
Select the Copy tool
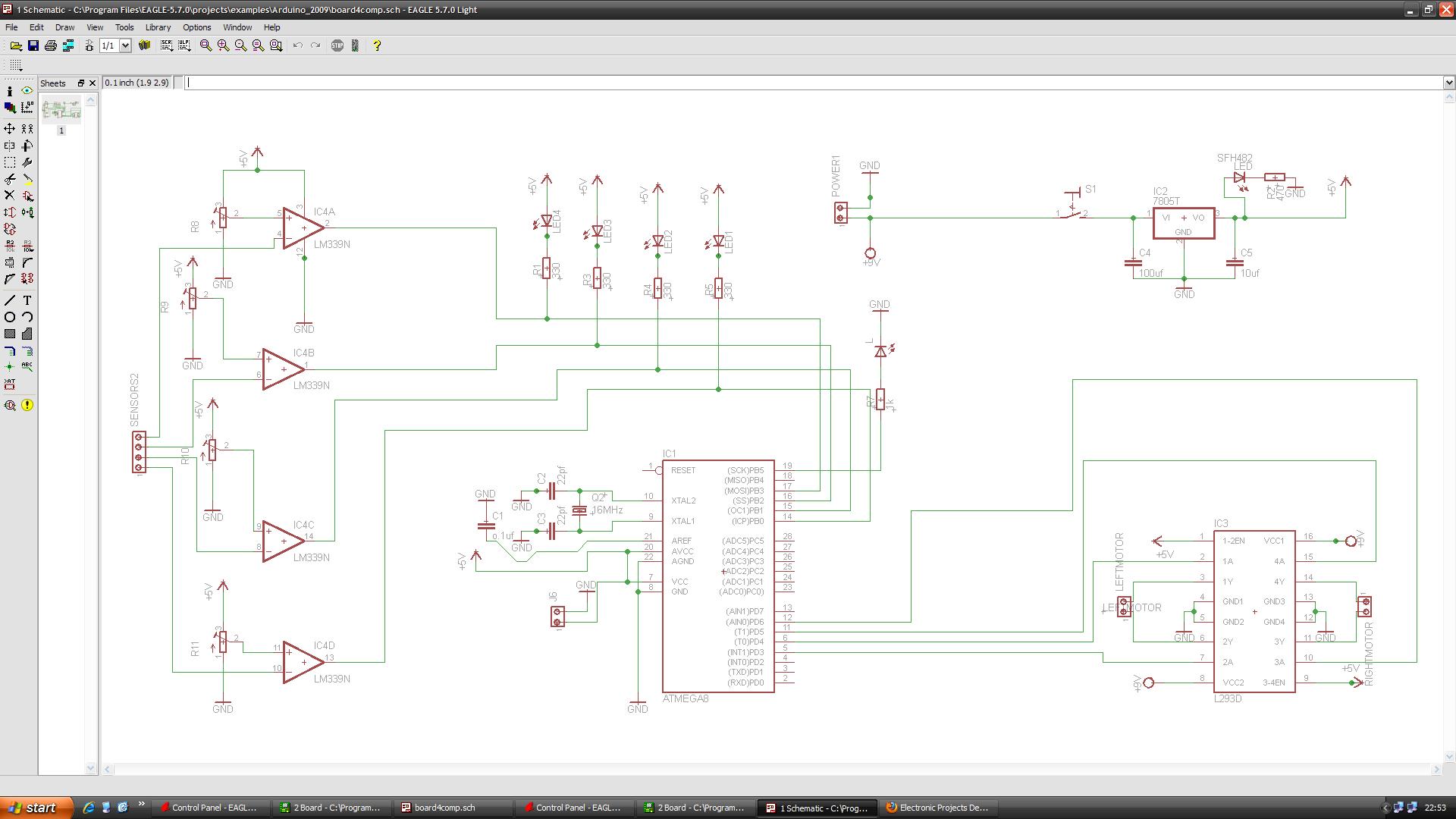tap(27, 129)
